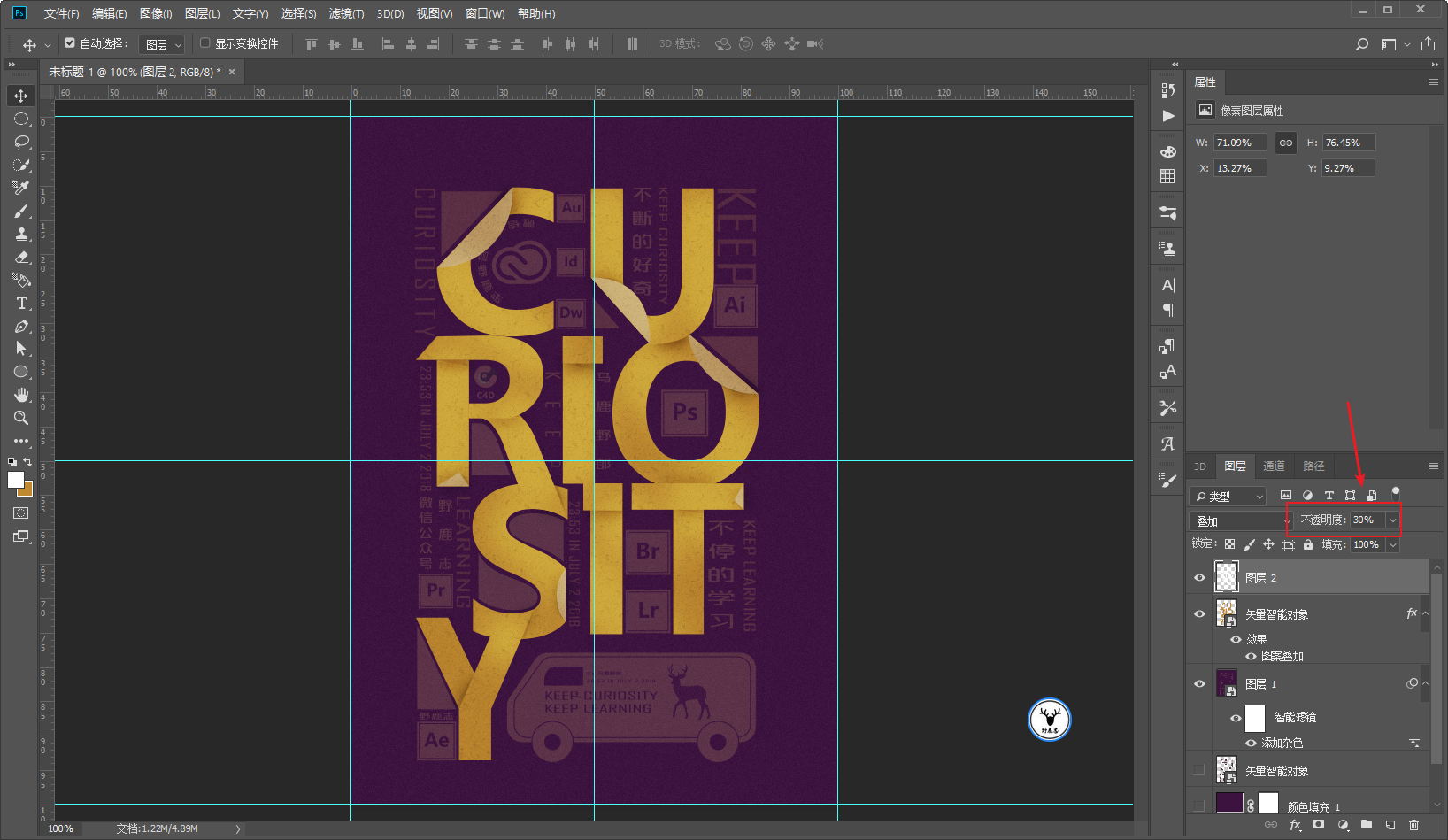Click the share icon at top right
Screen dimensions: 1448x840
pos(1428,44)
